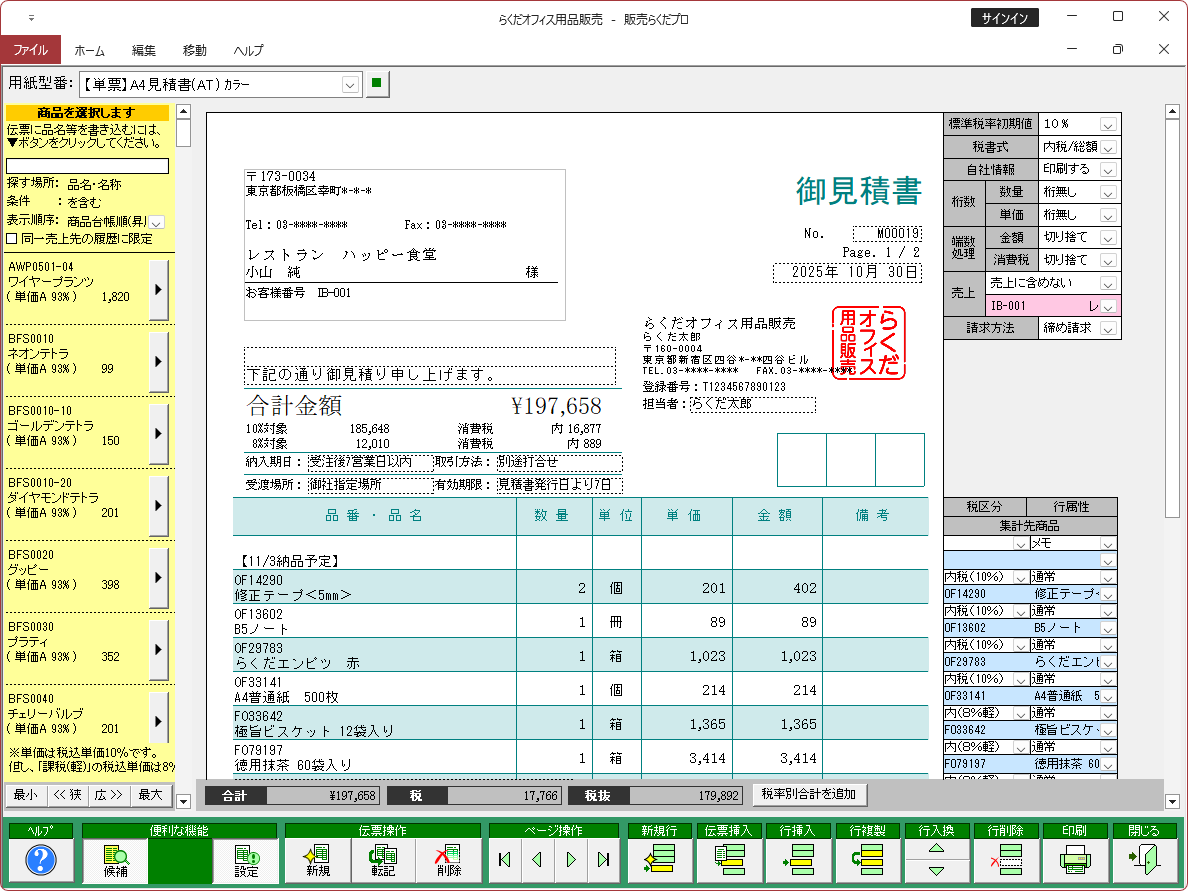Toggle the green square next to paper type
This screenshot has height=891, width=1188.
click(x=376, y=83)
